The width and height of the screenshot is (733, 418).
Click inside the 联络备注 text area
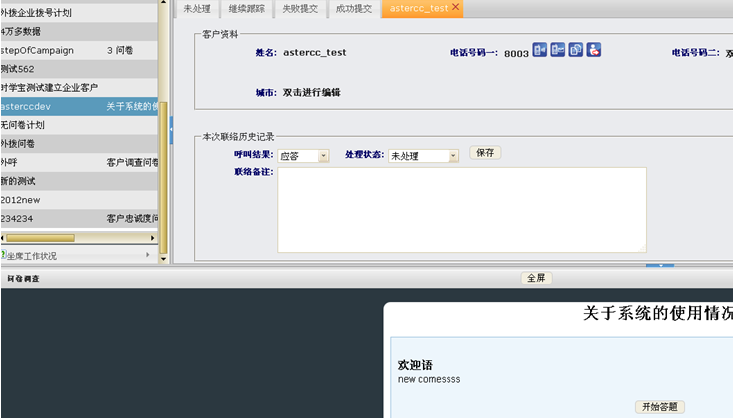[461, 209]
